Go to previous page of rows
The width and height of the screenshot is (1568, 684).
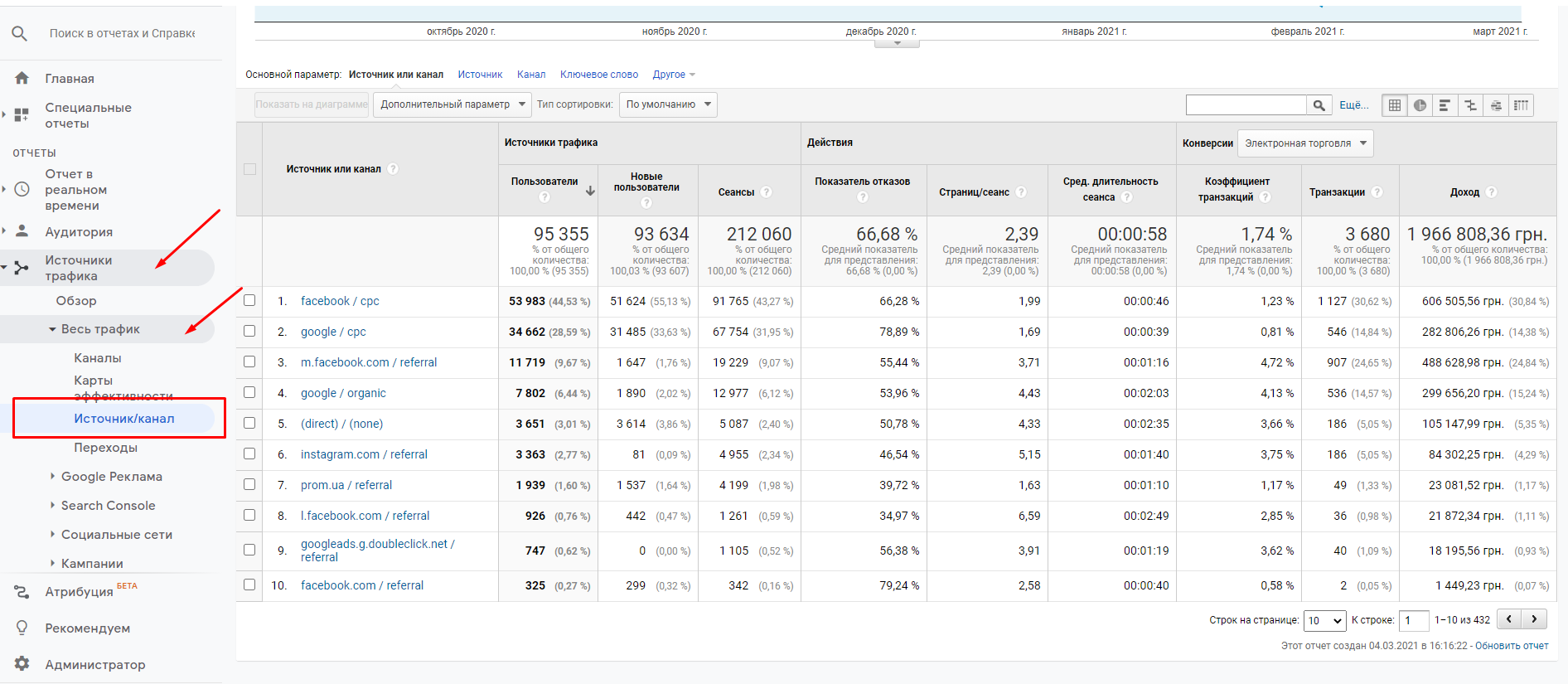pos(1509,619)
